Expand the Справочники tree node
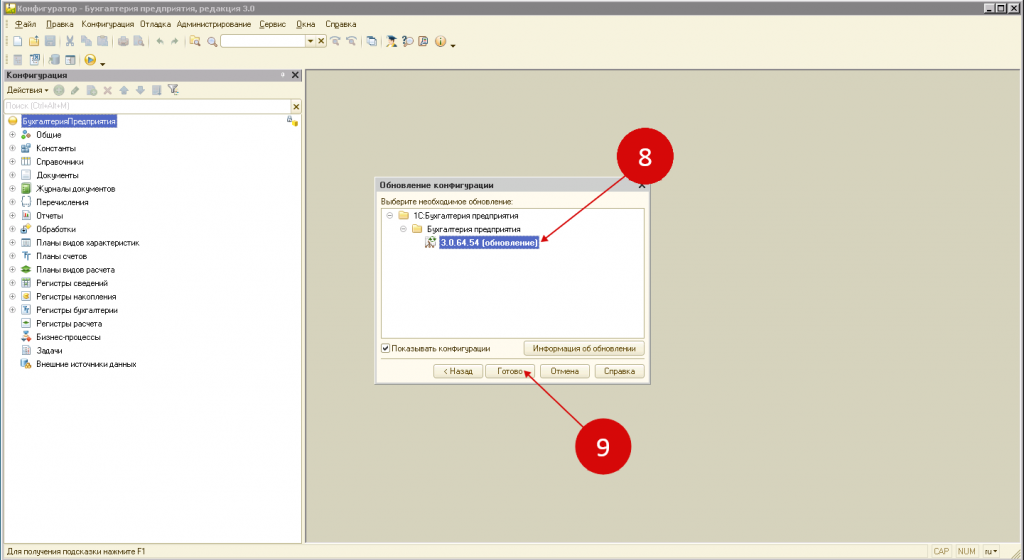 point(12,161)
